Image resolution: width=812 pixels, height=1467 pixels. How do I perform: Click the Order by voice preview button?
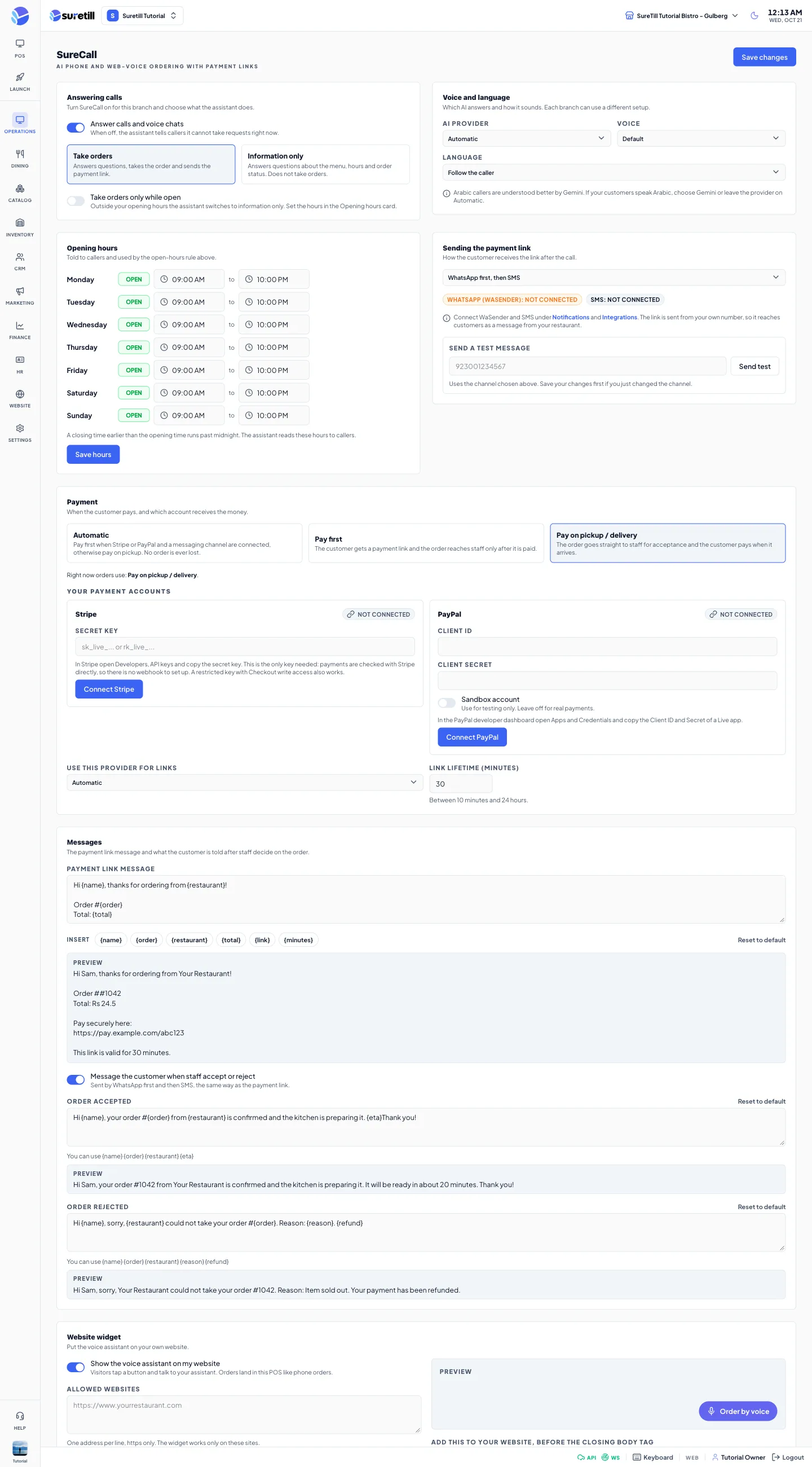pyautogui.click(x=738, y=1411)
